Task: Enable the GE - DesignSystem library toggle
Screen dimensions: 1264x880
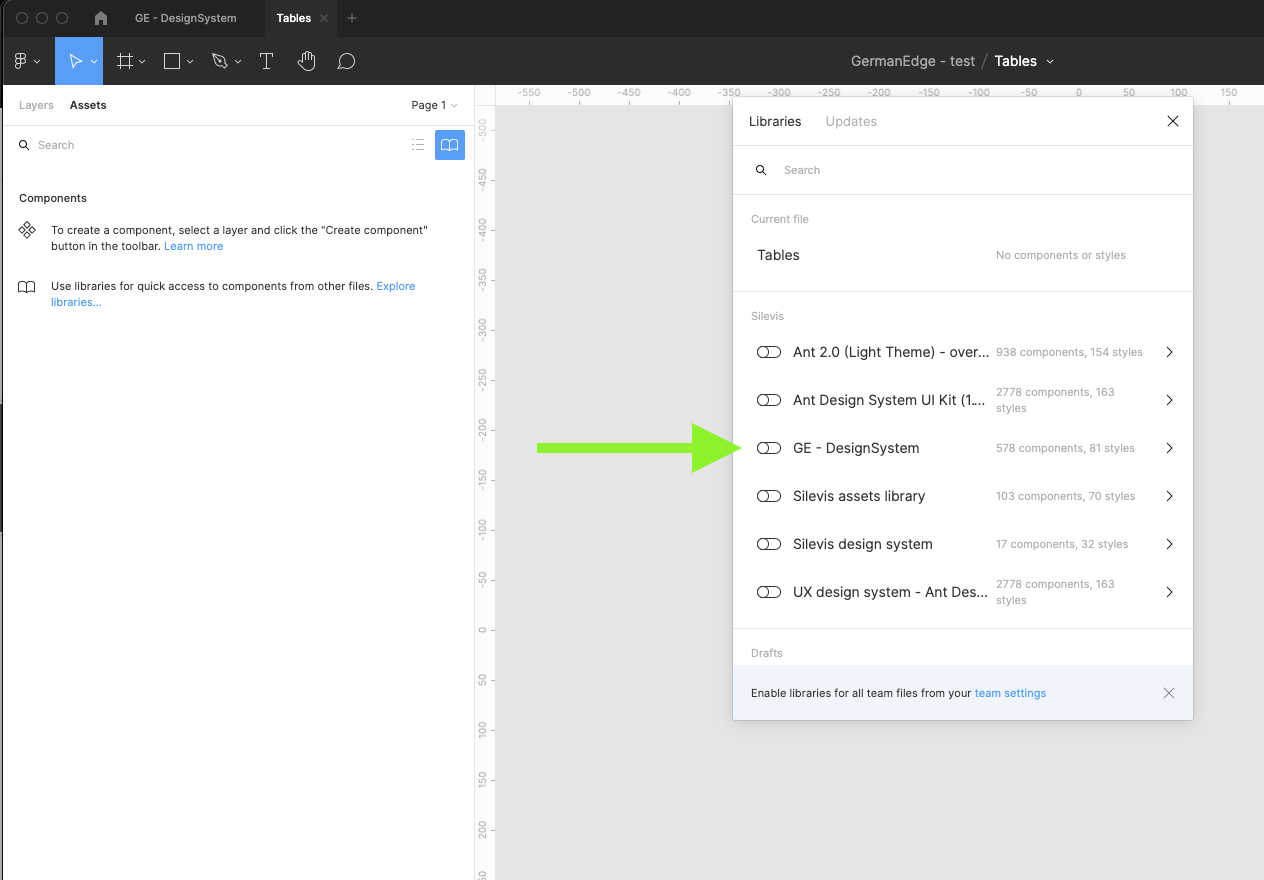Action: 768,448
